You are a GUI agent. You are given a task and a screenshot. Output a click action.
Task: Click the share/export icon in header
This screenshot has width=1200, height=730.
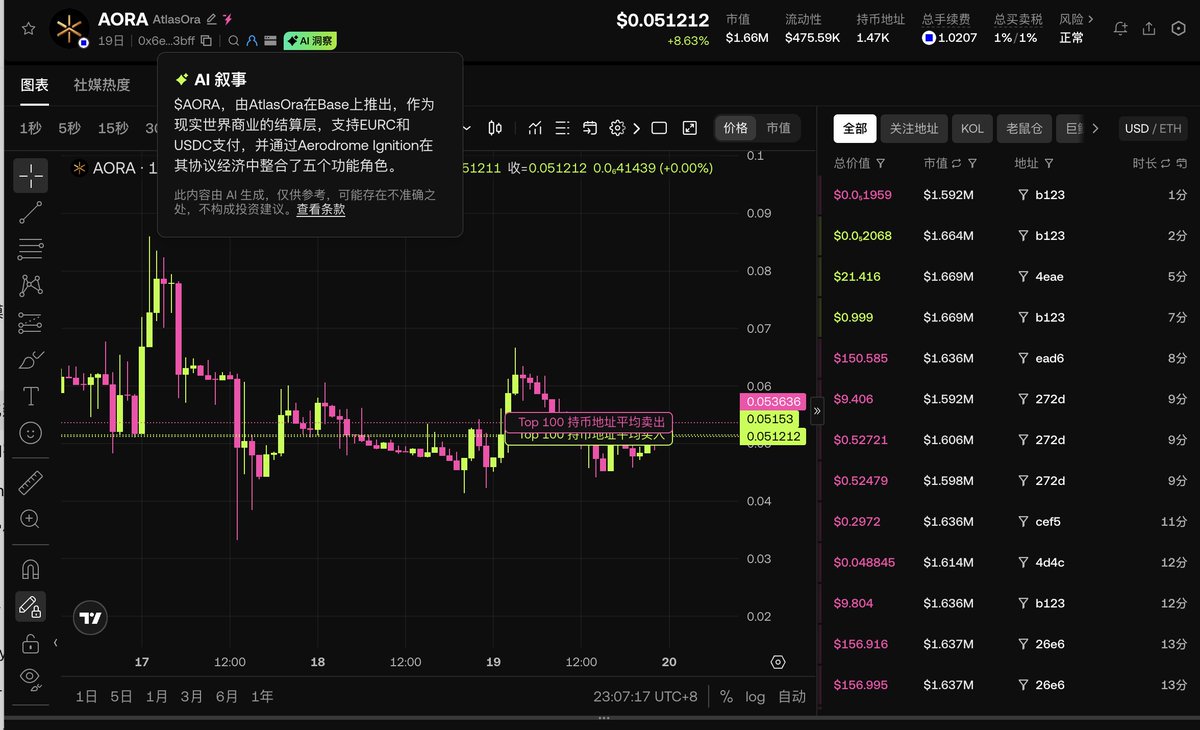tap(1149, 29)
